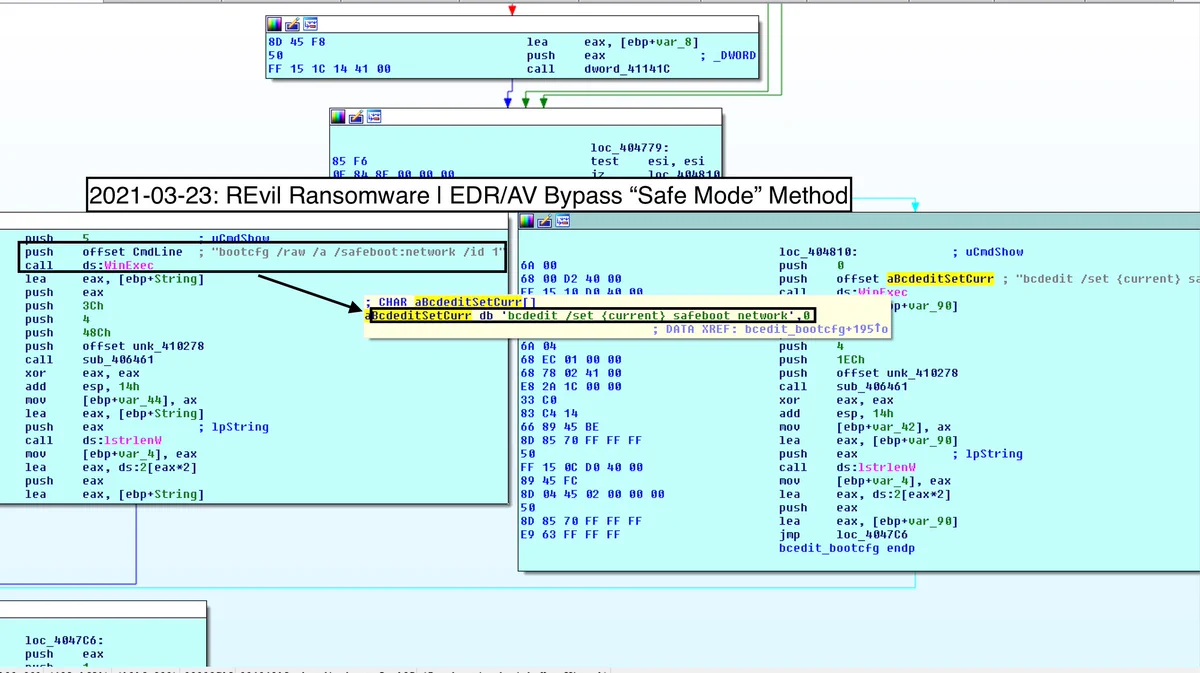Click the jmp target loc_4047C6
This screenshot has width=1200, height=673.
click(x=872, y=535)
